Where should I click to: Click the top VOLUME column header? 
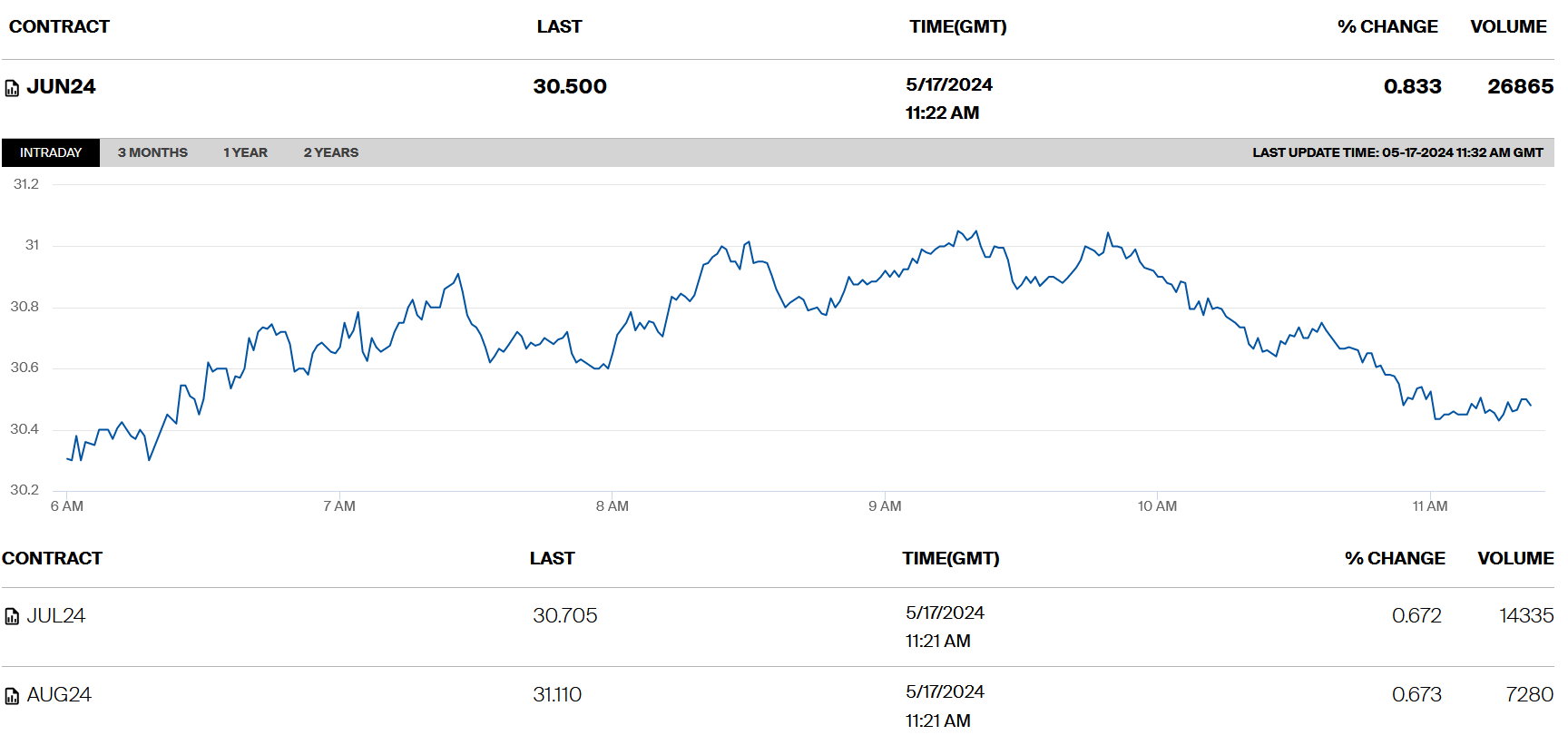click(x=1508, y=27)
